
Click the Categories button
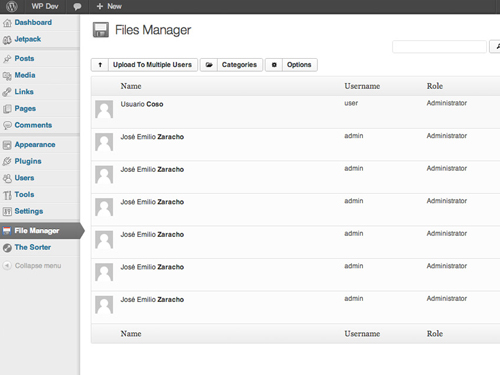[x=239, y=65]
